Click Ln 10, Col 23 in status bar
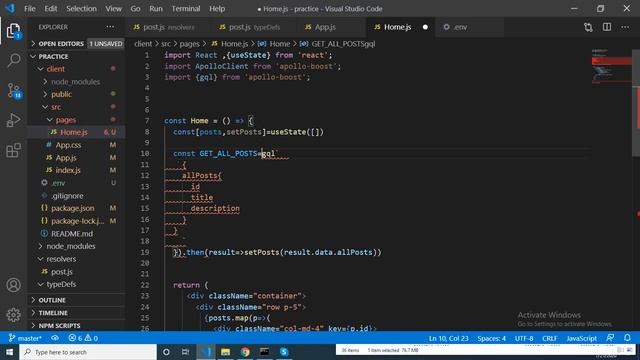 (449, 338)
